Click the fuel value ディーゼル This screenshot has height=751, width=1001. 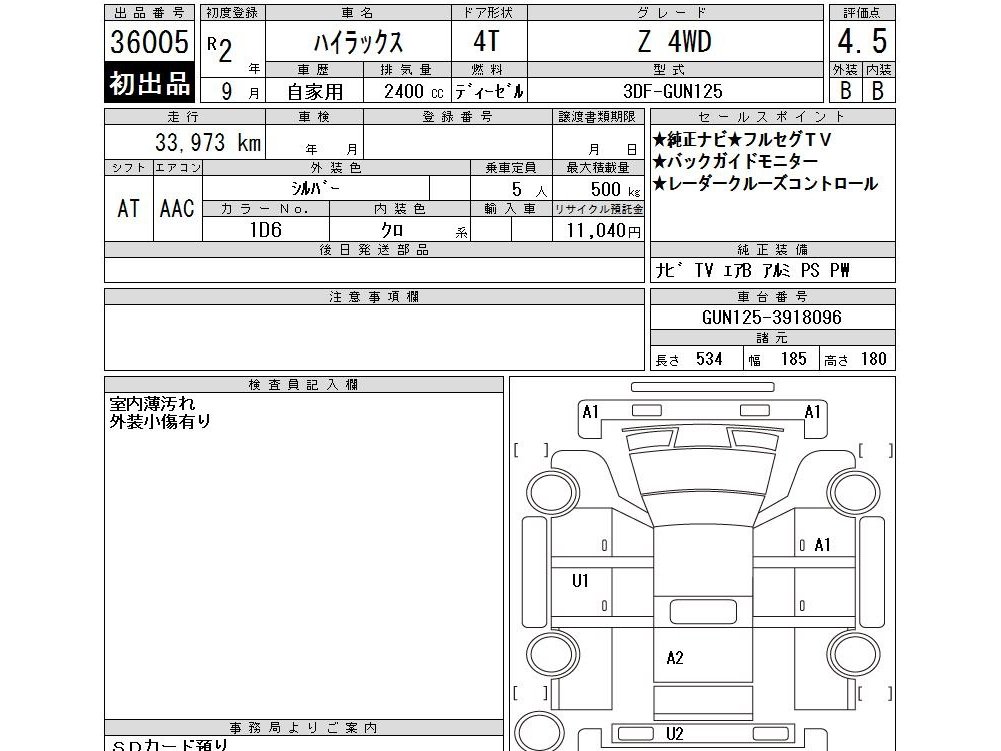(x=490, y=91)
